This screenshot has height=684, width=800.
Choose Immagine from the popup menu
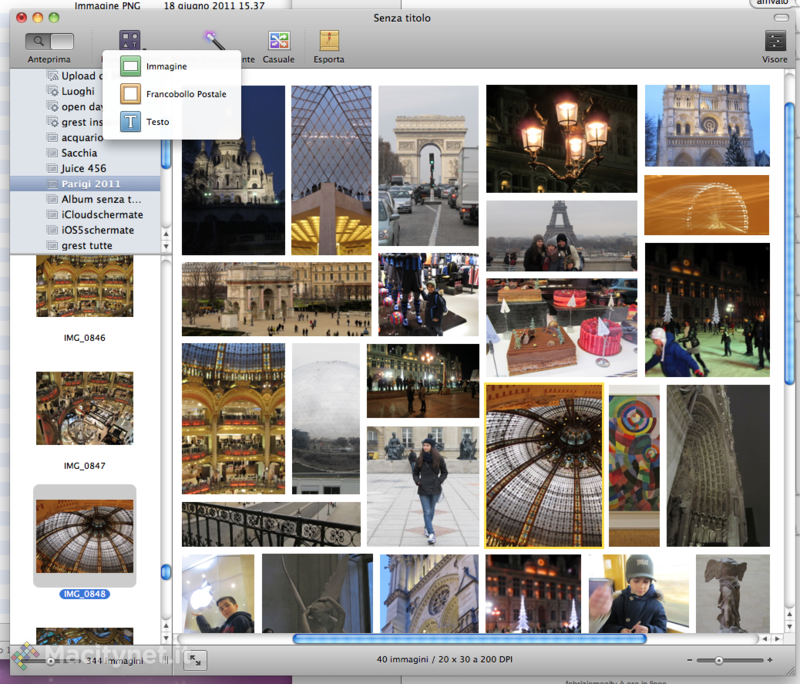[x=166, y=66]
